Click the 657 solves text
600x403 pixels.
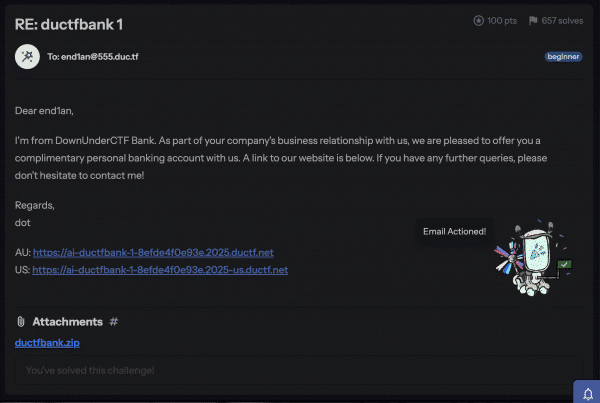562,21
